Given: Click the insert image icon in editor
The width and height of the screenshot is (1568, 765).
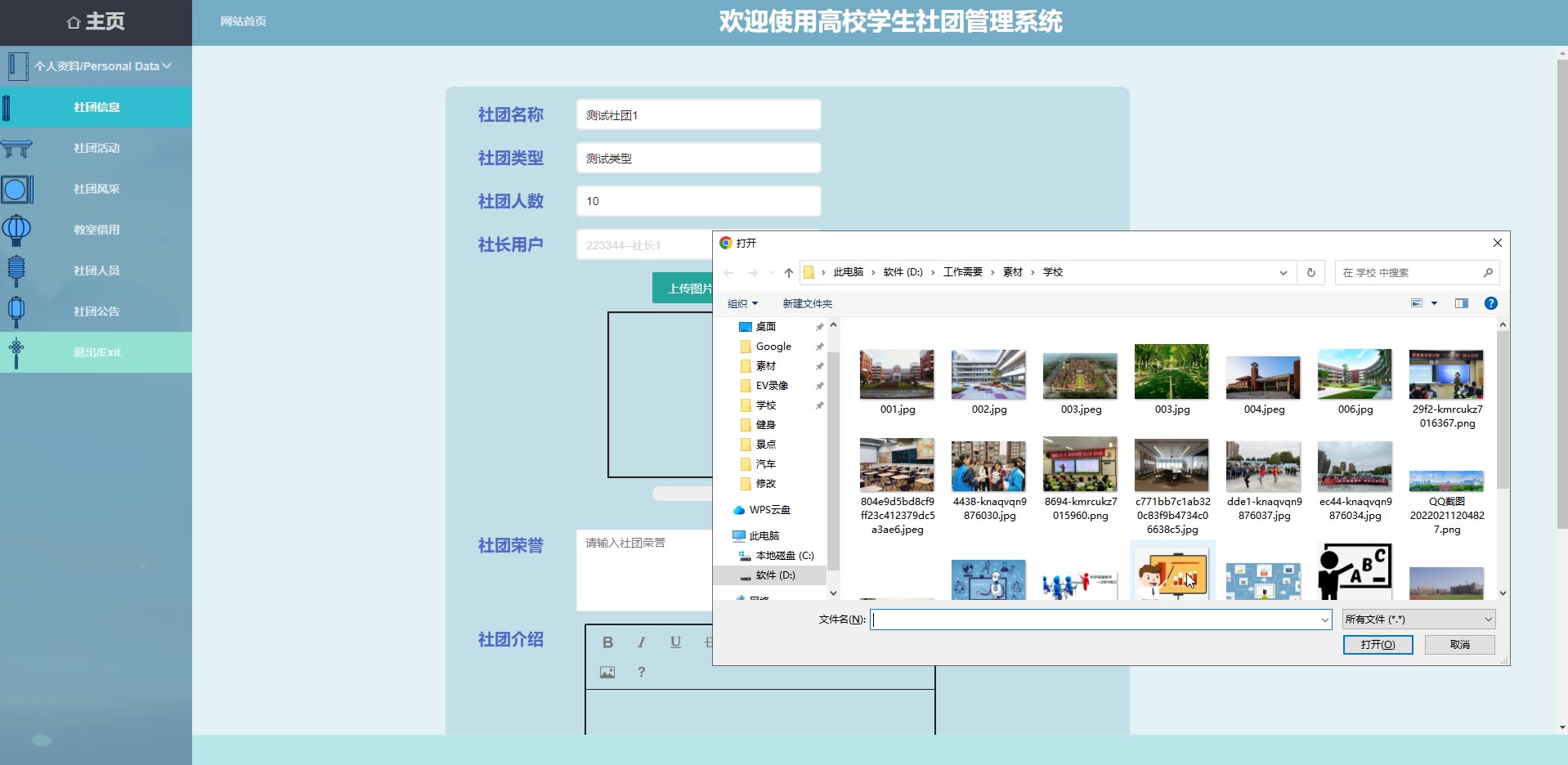Looking at the screenshot, I should click(x=607, y=672).
